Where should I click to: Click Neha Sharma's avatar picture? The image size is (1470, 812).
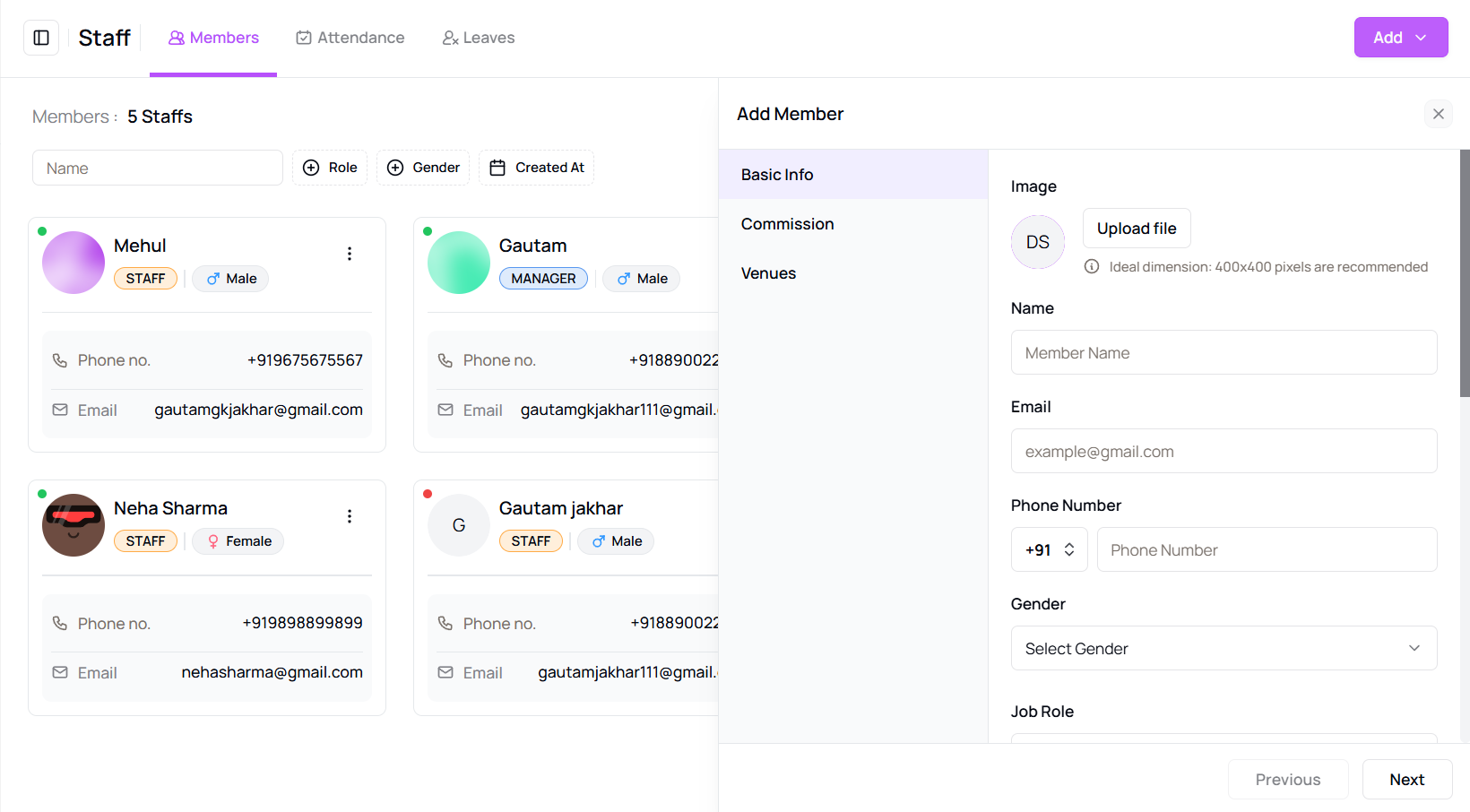click(73, 525)
